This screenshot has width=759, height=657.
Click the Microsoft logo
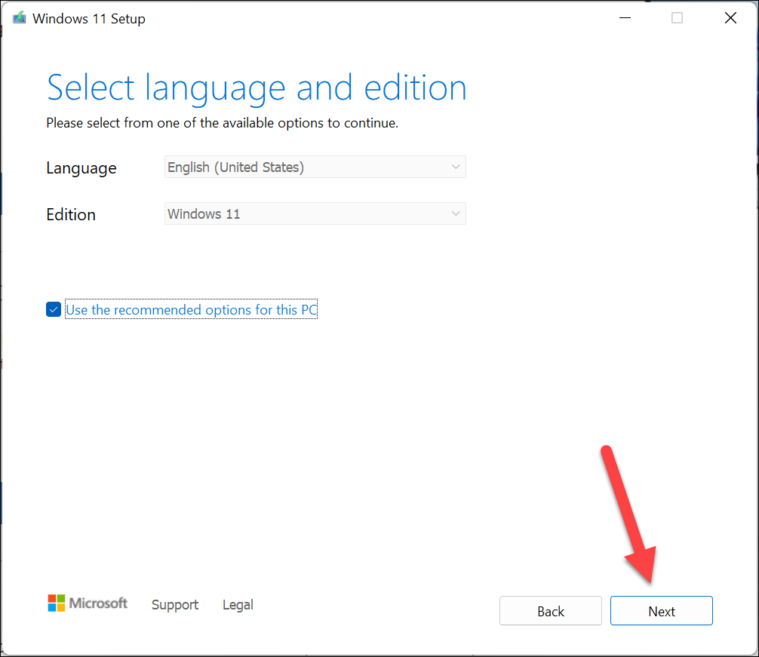coord(87,603)
